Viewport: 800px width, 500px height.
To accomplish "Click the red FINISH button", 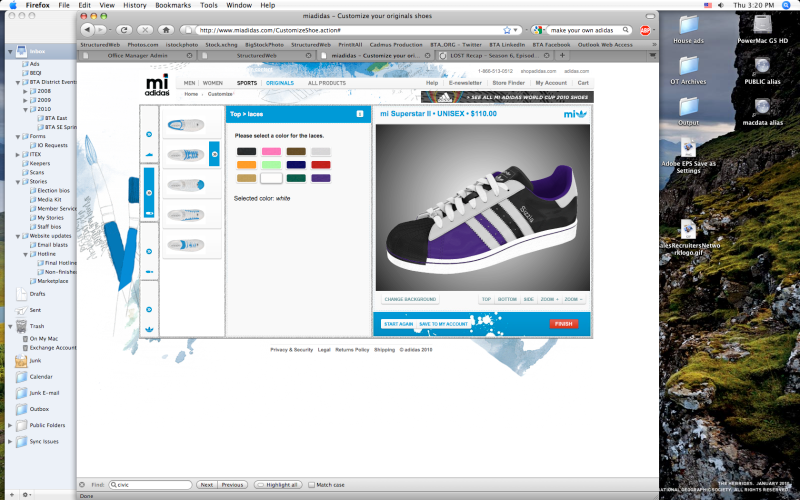I will point(563,323).
